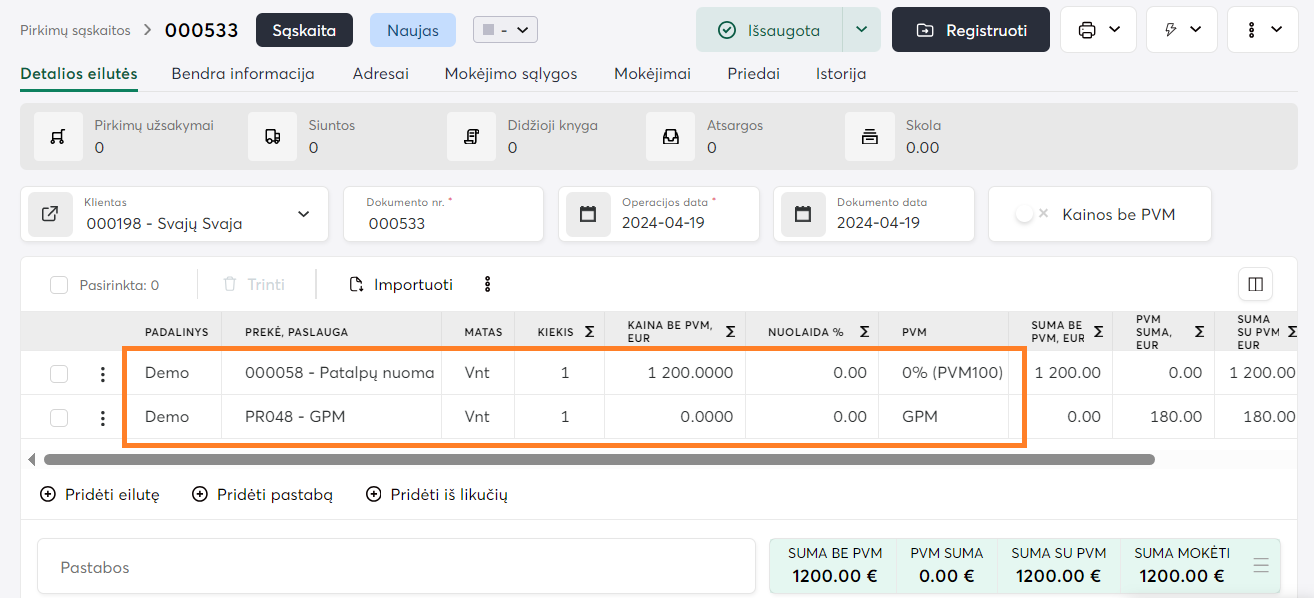The width and height of the screenshot is (1314, 598).
Task: Click the Registruoti button
Action: 970,30
